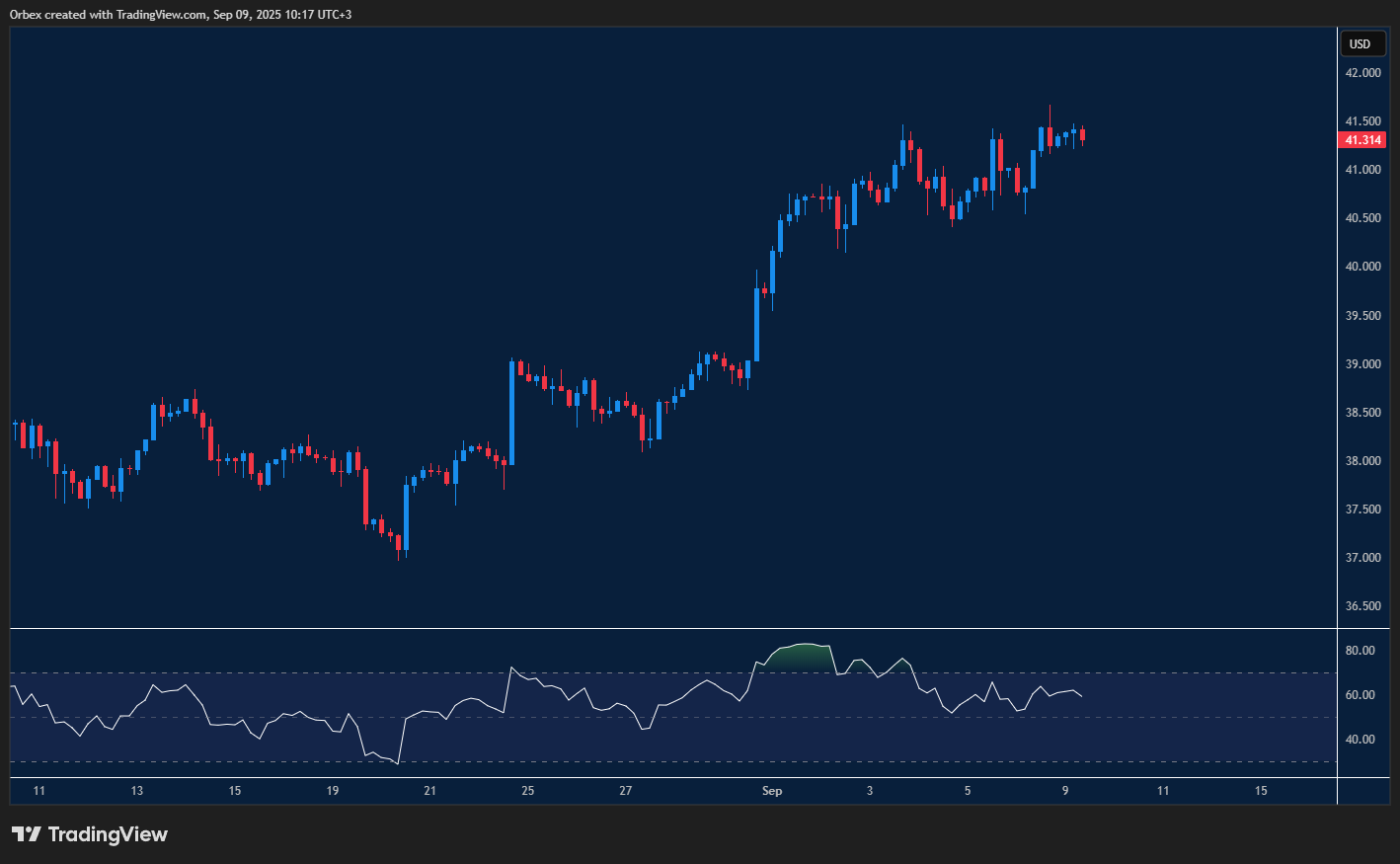Click the red 41.314 current price label
Screen dimensions: 1400x864
[1361, 140]
